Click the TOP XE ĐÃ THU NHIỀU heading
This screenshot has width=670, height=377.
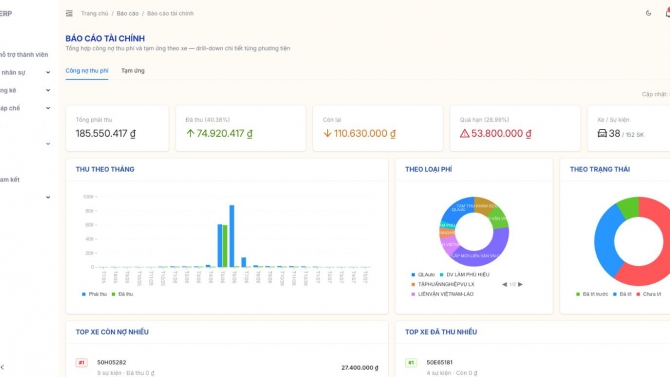pyautogui.click(x=441, y=332)
